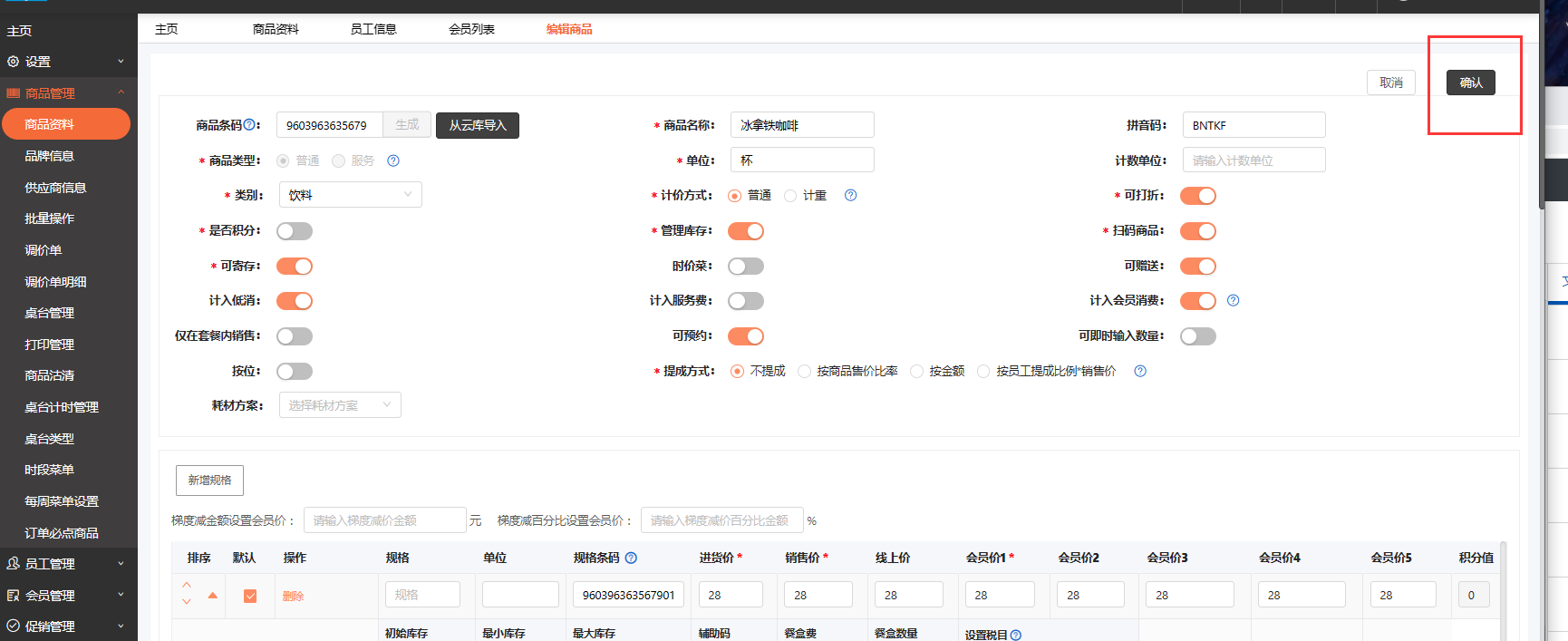Click help icon next to 规格条码 header
Screen dimensions: 1568x641
pos(631,558)
